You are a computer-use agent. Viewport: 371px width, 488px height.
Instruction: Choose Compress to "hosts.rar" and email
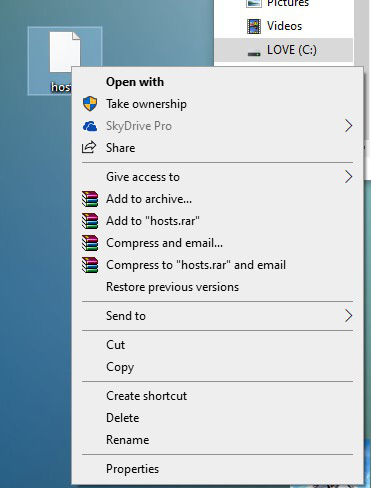coord(217,265)
